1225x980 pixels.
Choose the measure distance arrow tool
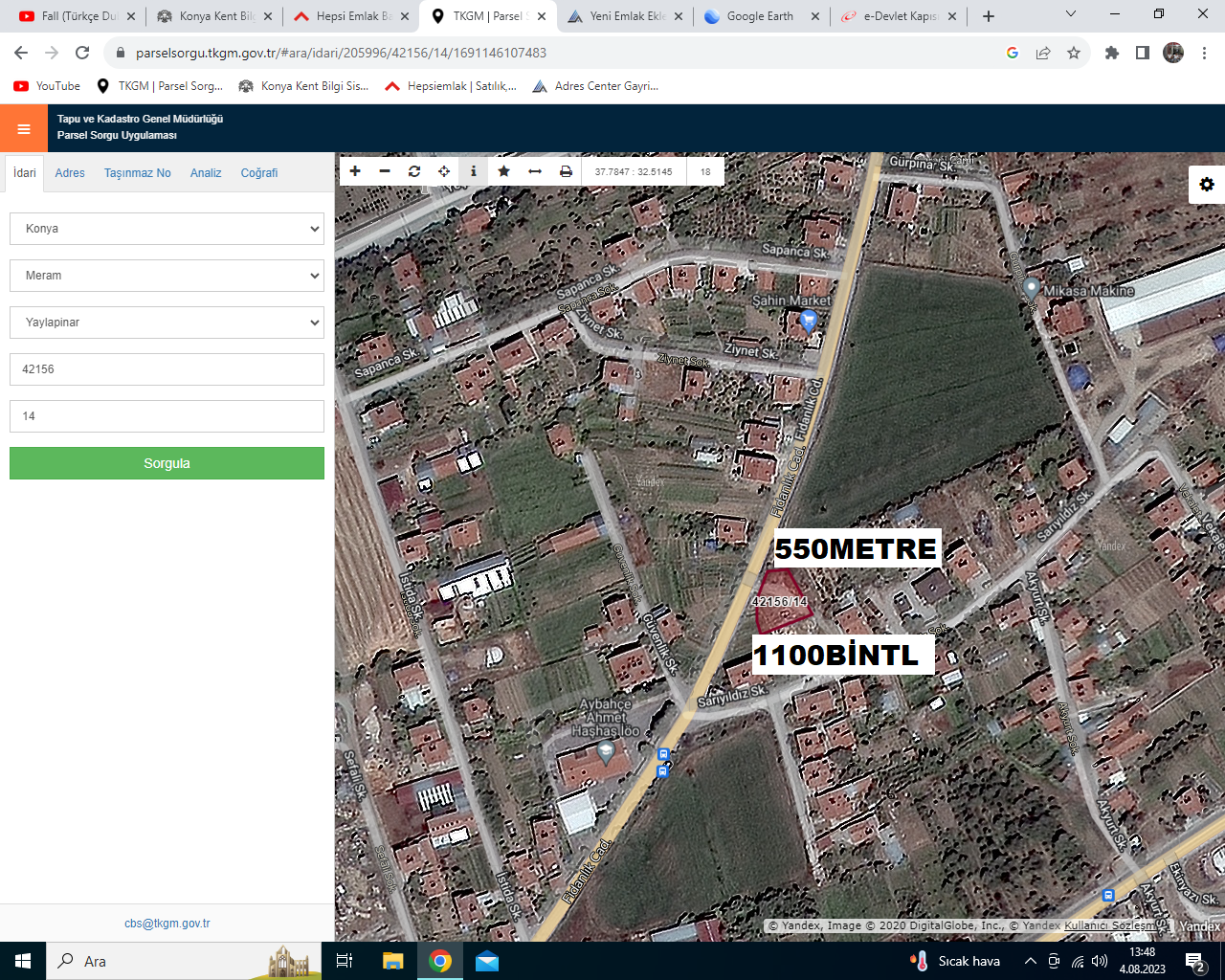(535, 171)
